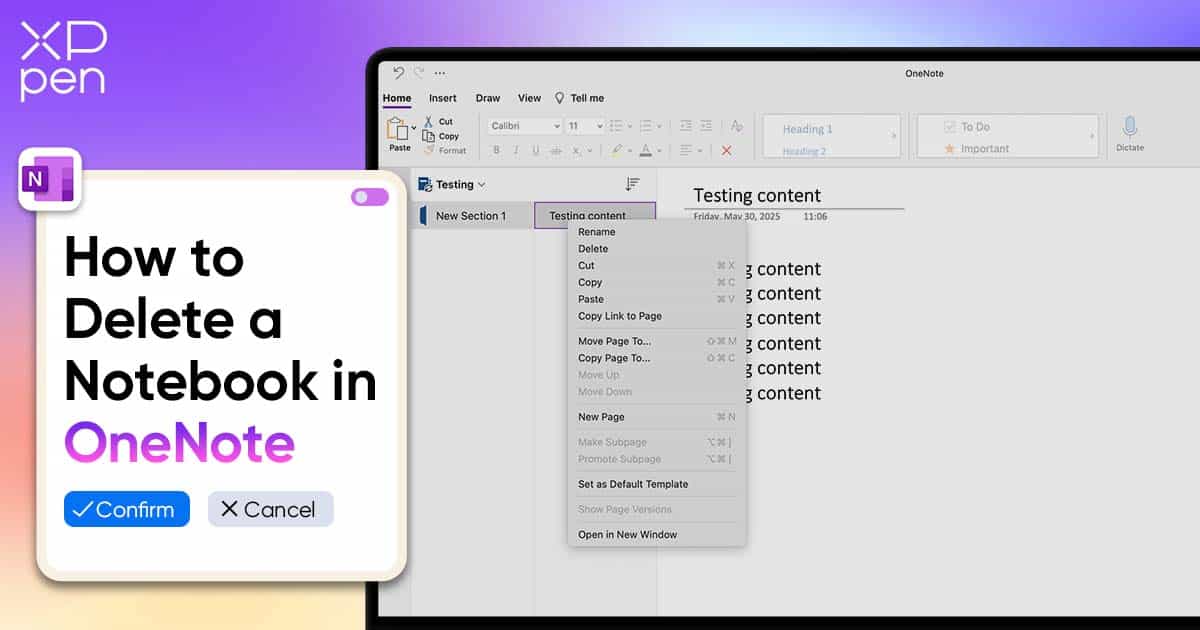Click the paragraph alignment icon
The height and width of the screenshot is (630, 1200).
(x=686, y=150)
